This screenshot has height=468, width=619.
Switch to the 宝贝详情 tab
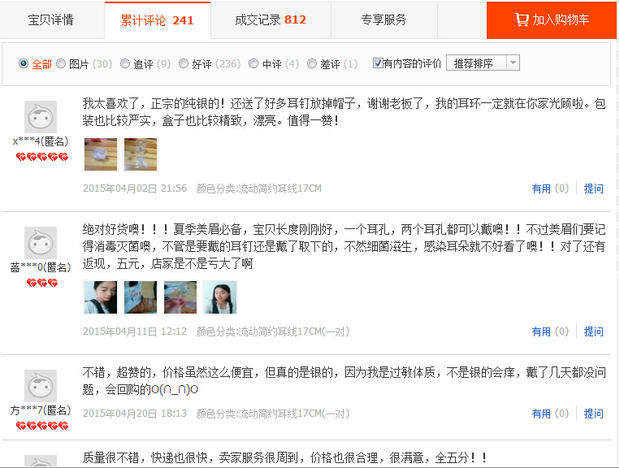click(51, 20)
